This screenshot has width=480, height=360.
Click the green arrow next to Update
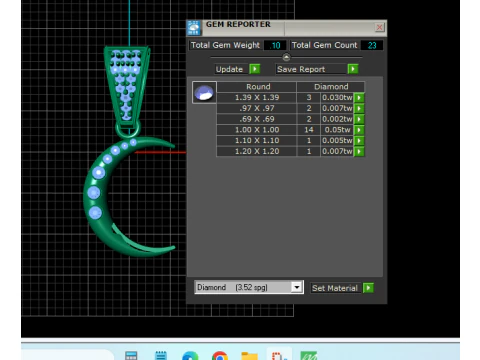255,69
